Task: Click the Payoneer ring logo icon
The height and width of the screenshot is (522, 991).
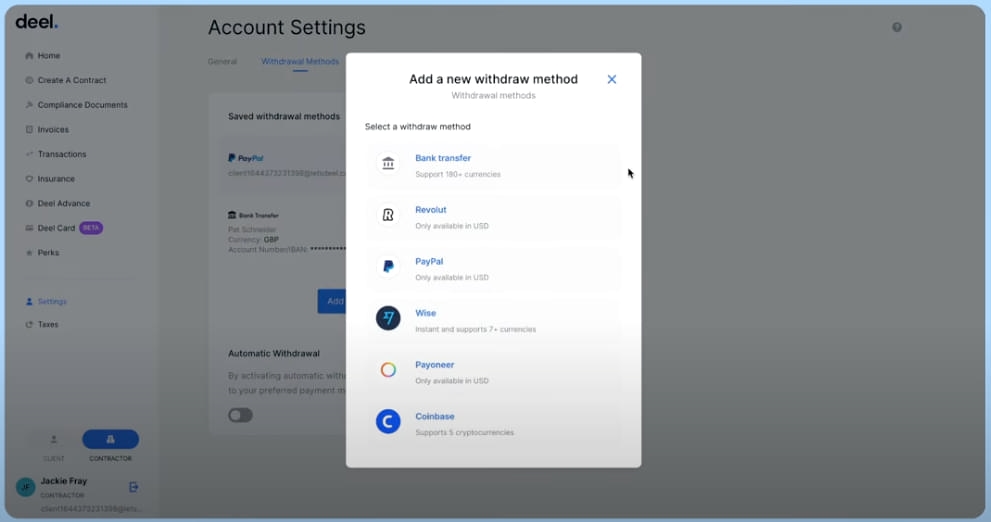Action: (x=388, y=370)
